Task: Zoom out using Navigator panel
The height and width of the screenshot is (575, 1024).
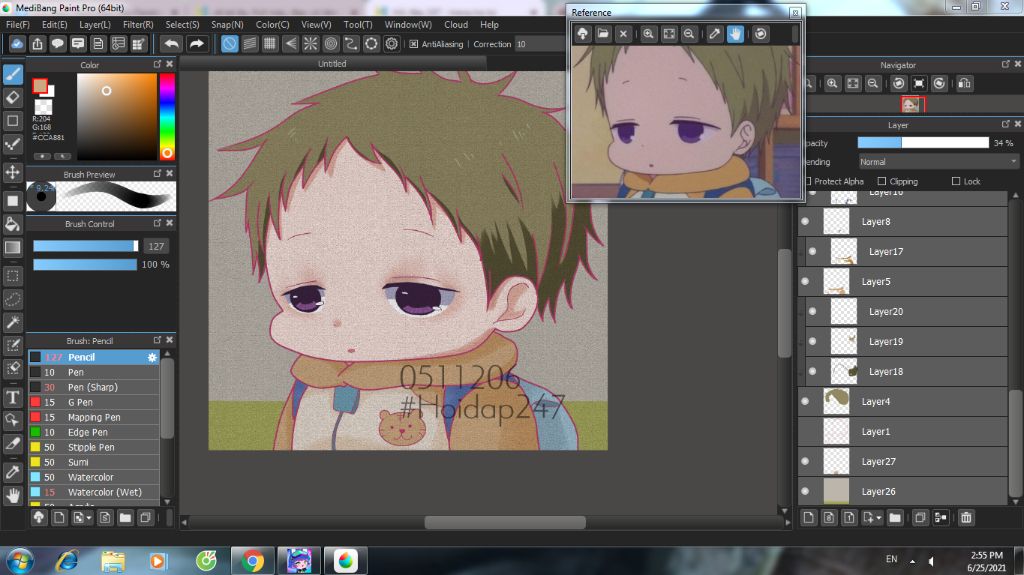Action: [872, 84]
